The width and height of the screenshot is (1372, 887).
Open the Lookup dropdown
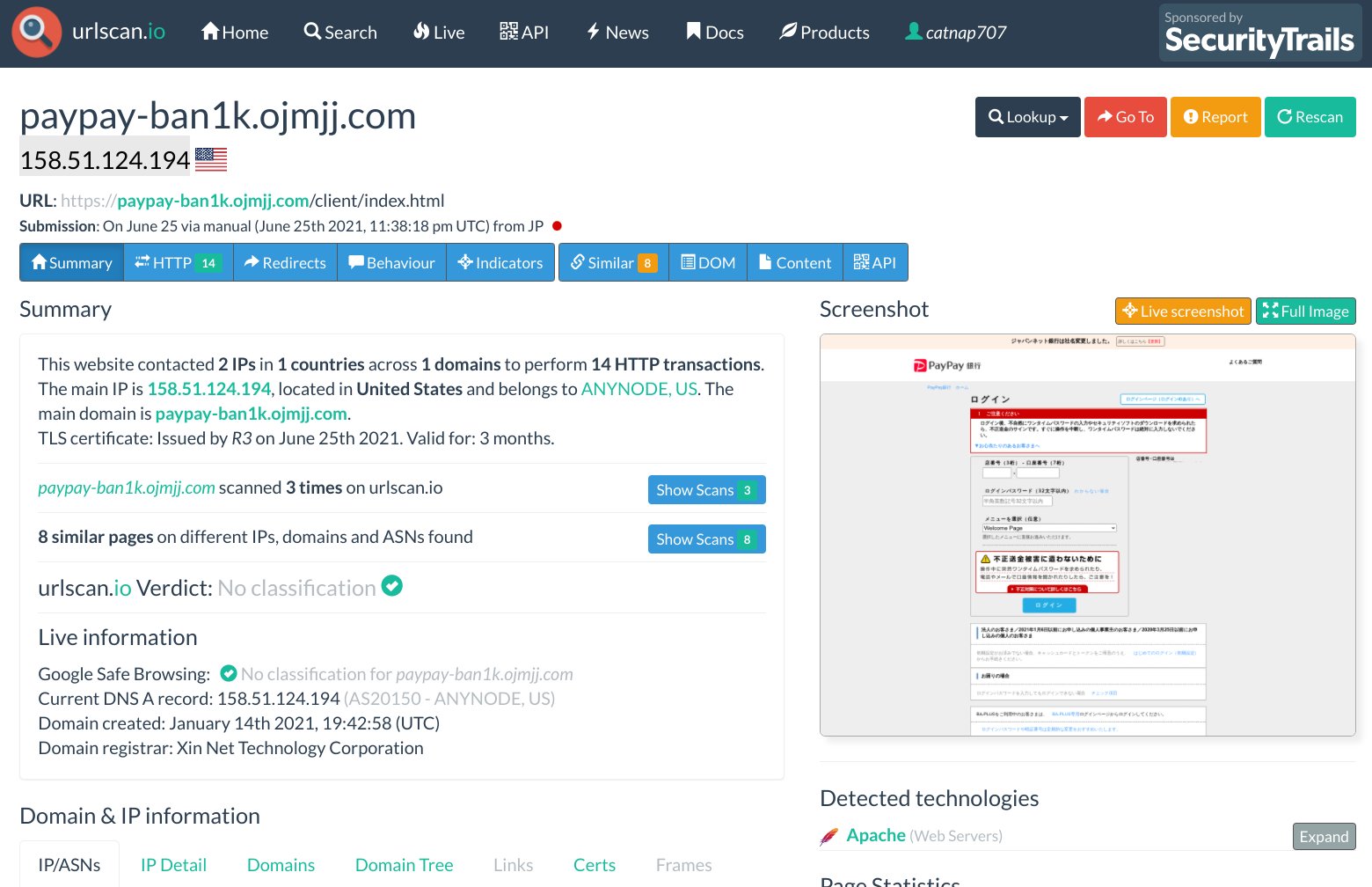(1028, 117)
